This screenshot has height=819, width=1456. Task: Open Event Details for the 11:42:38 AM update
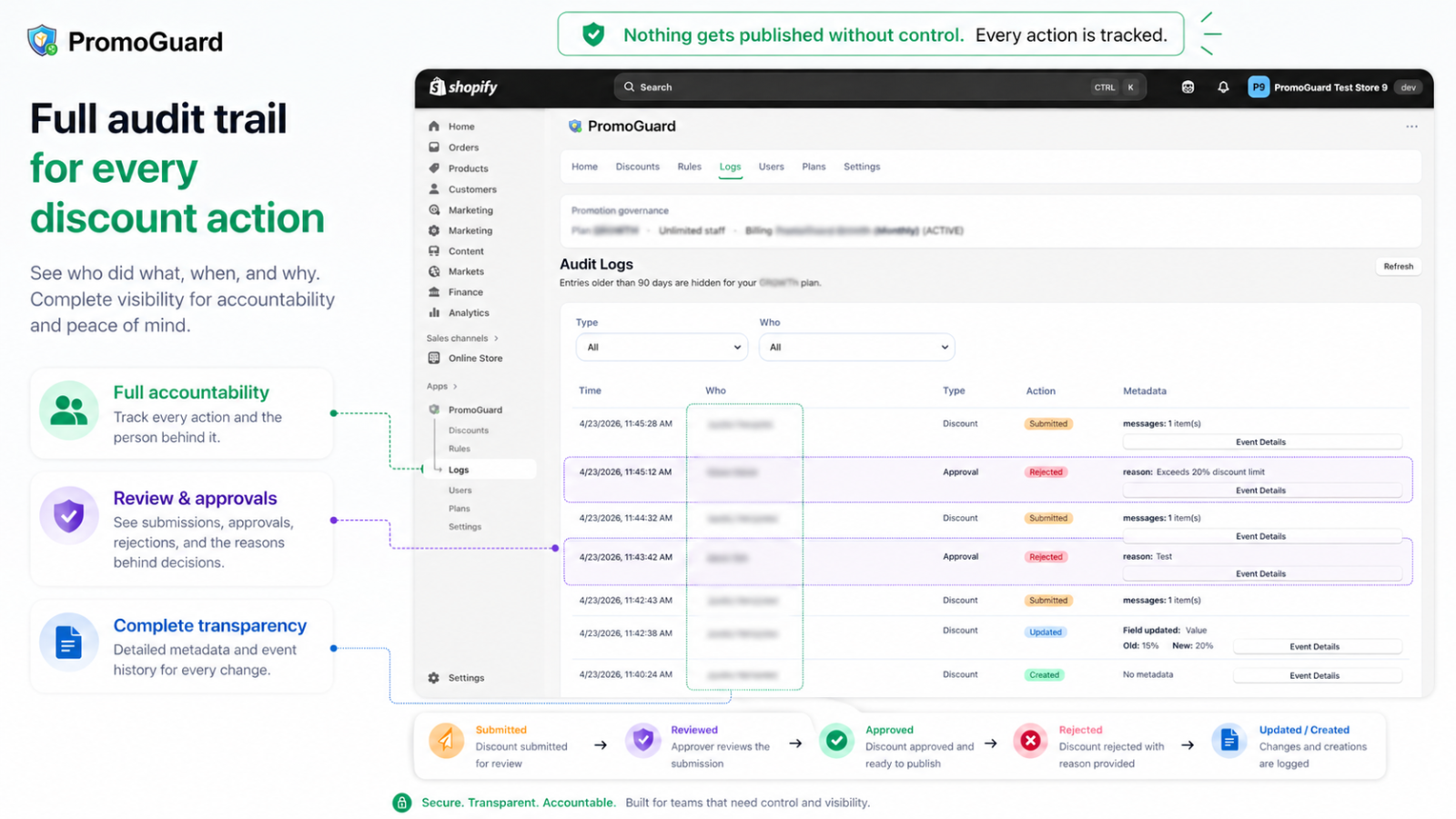[1316, 647]
